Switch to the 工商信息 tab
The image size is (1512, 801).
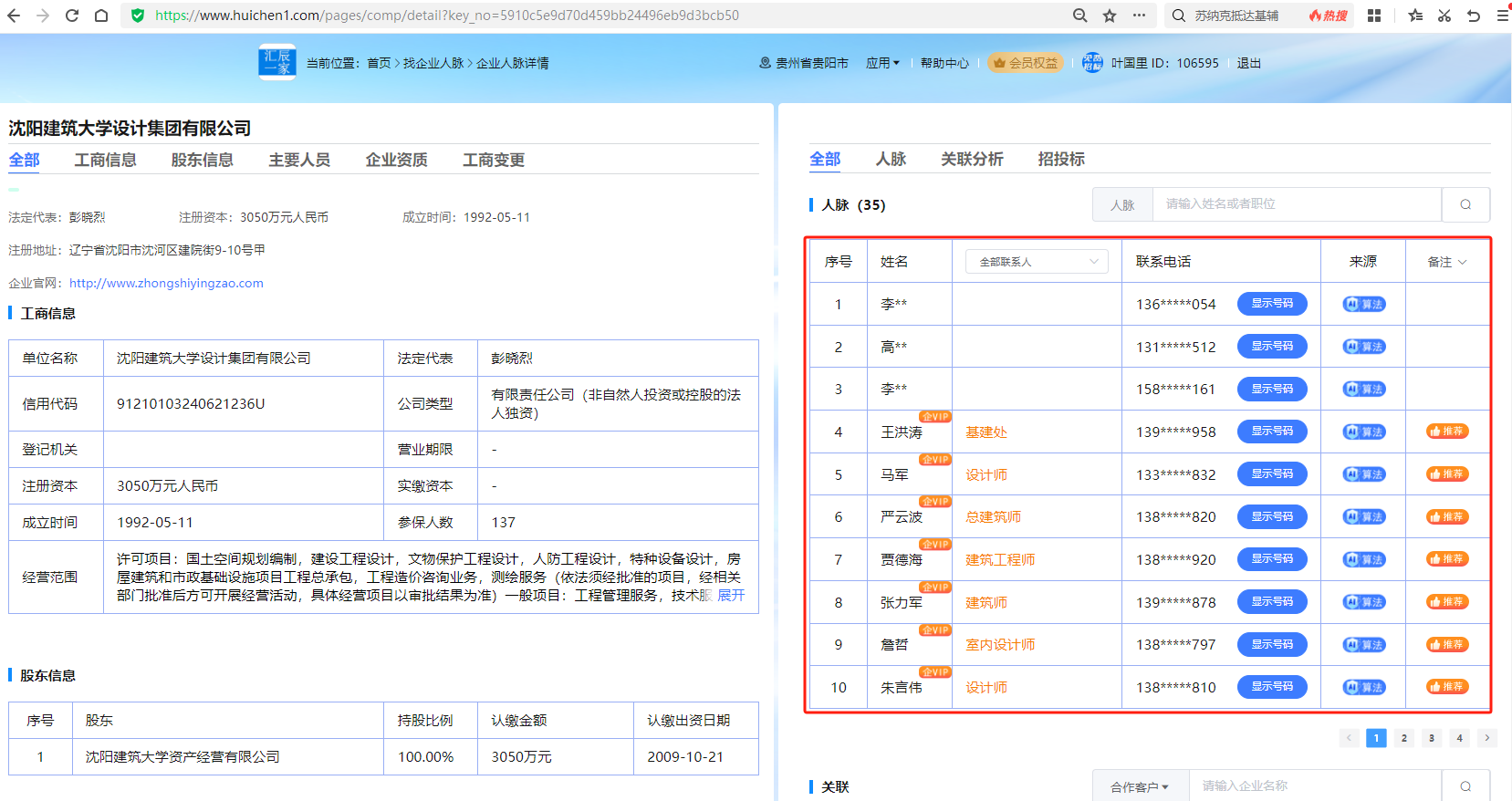(105, 160)
